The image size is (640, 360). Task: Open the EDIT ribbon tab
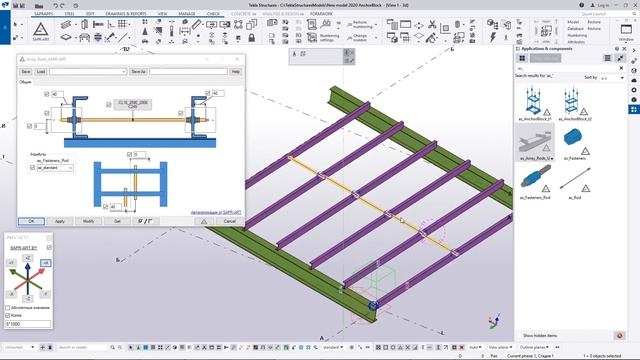[x=90, y=14]
